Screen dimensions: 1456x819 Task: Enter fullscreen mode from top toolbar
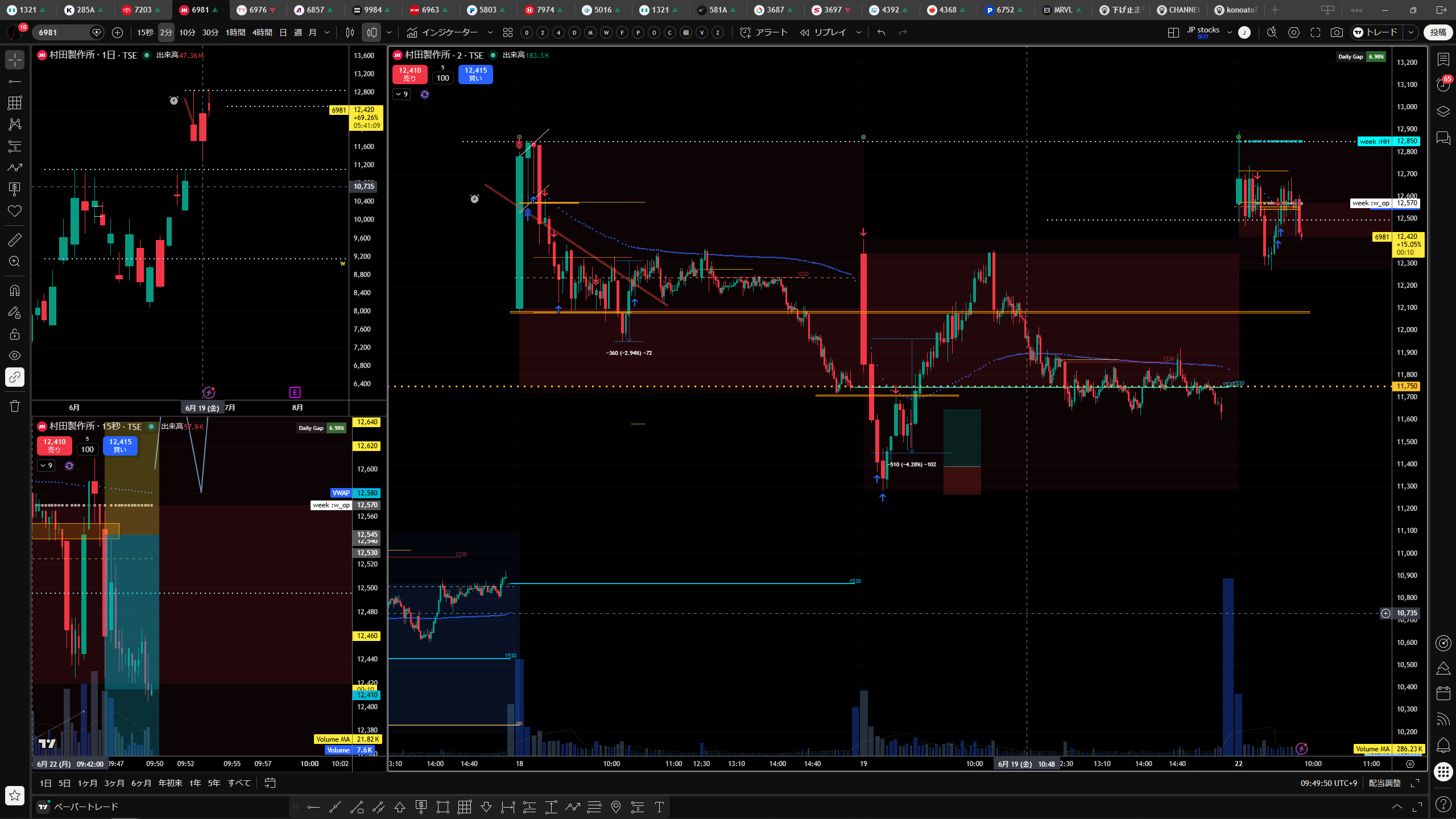1315,32
